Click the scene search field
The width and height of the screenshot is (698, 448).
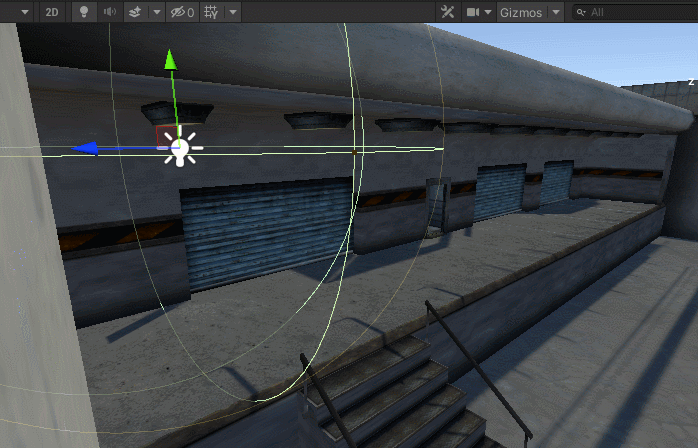click(635, 12)
